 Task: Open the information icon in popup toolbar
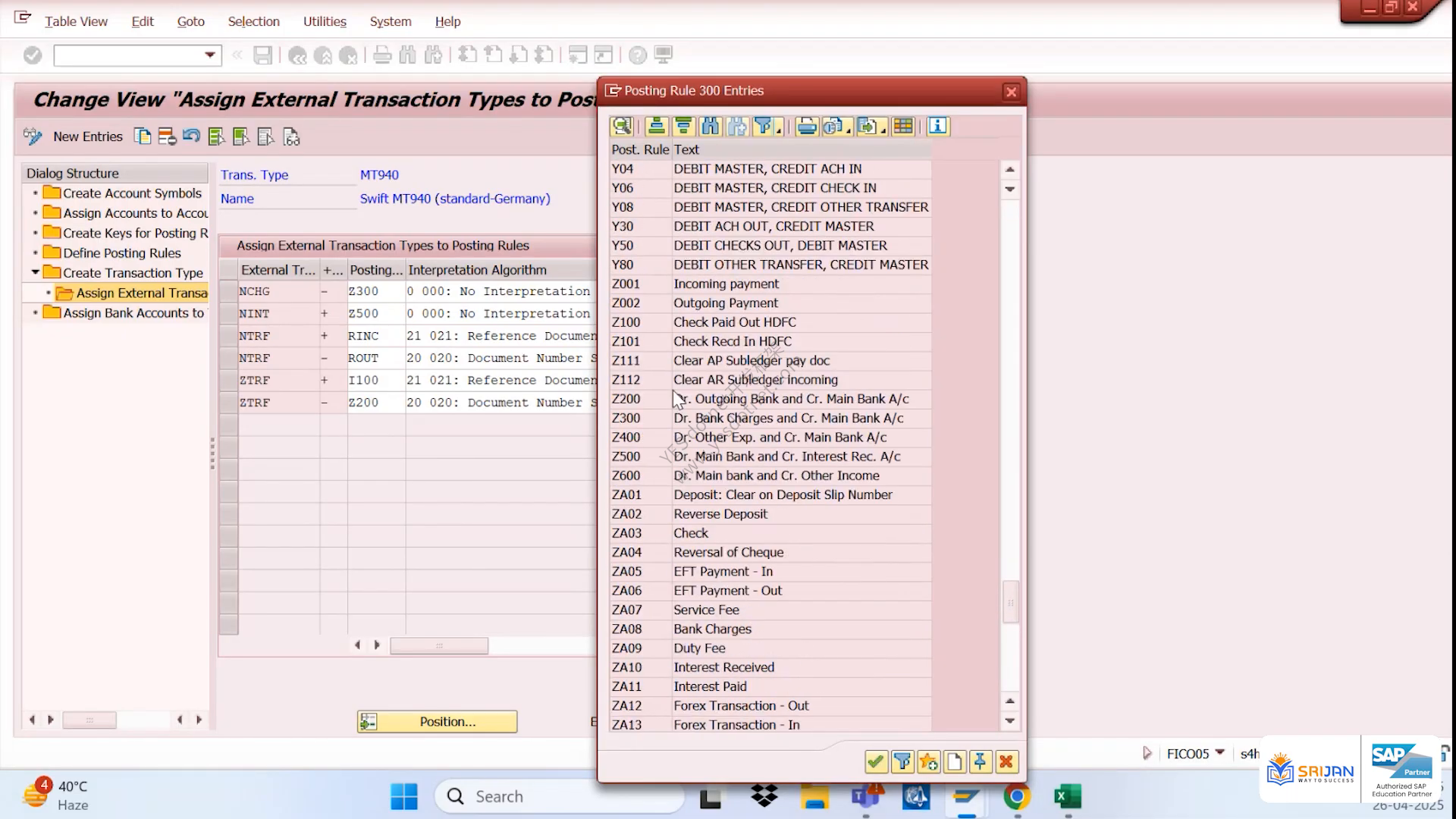point(938,127)
